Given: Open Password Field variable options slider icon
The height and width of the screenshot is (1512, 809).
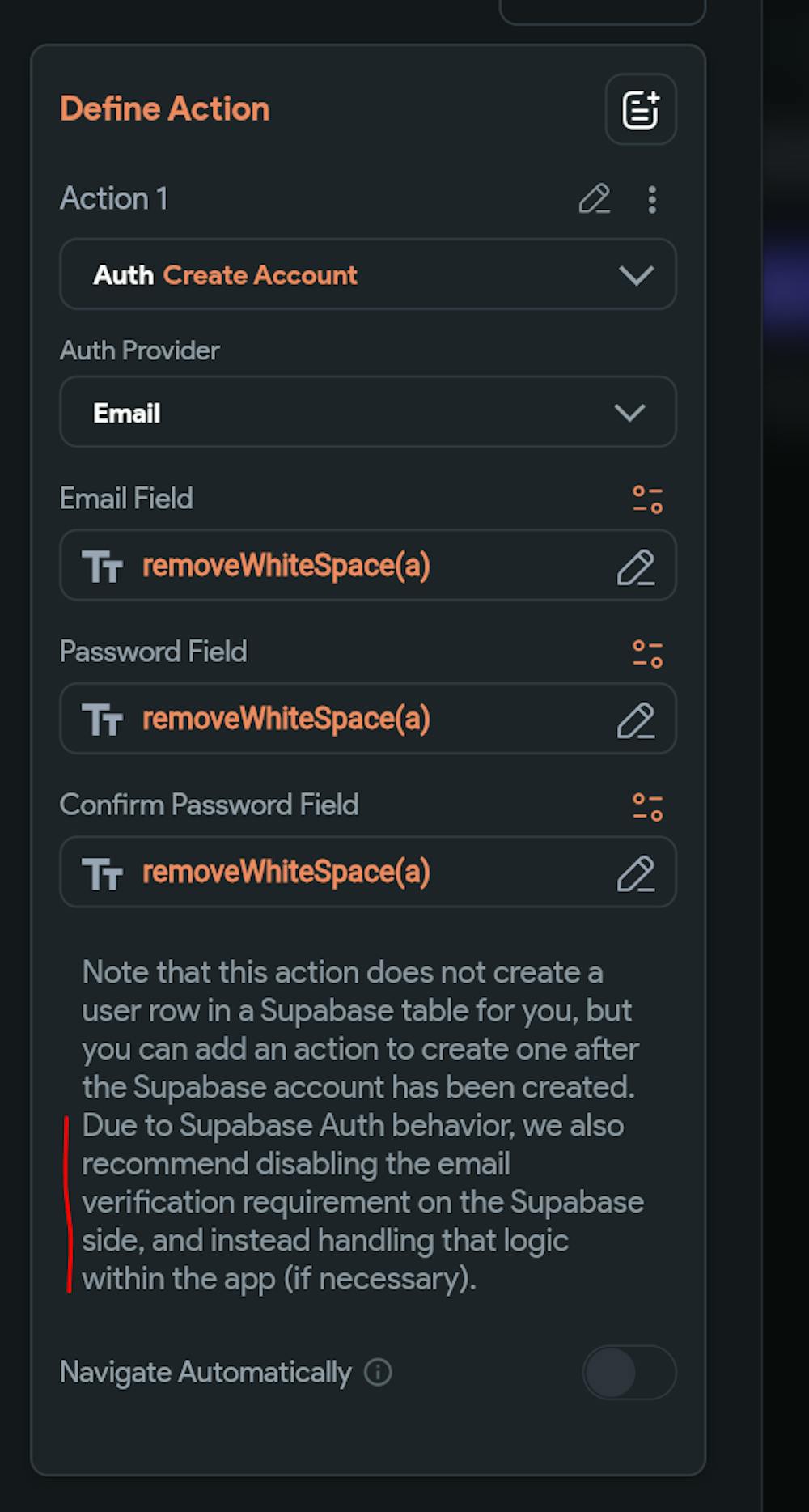Looking at the screenshot, I should (648, 653).
